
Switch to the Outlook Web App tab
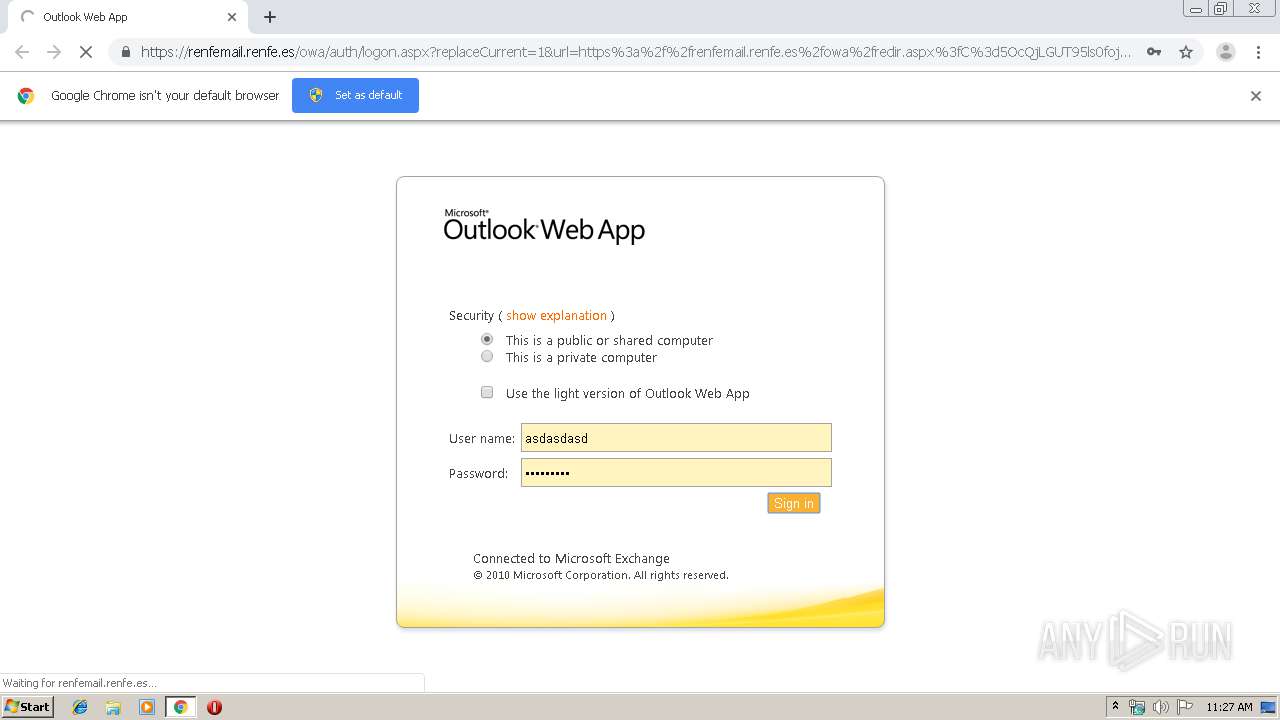click(x=125, y=17)
